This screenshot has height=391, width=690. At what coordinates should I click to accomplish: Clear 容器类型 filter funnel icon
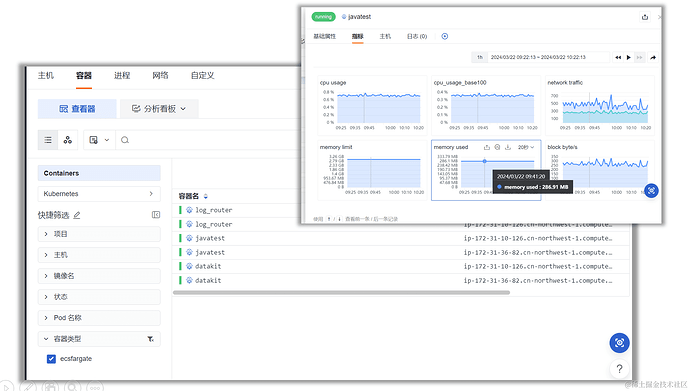click(x=150, y=339)
